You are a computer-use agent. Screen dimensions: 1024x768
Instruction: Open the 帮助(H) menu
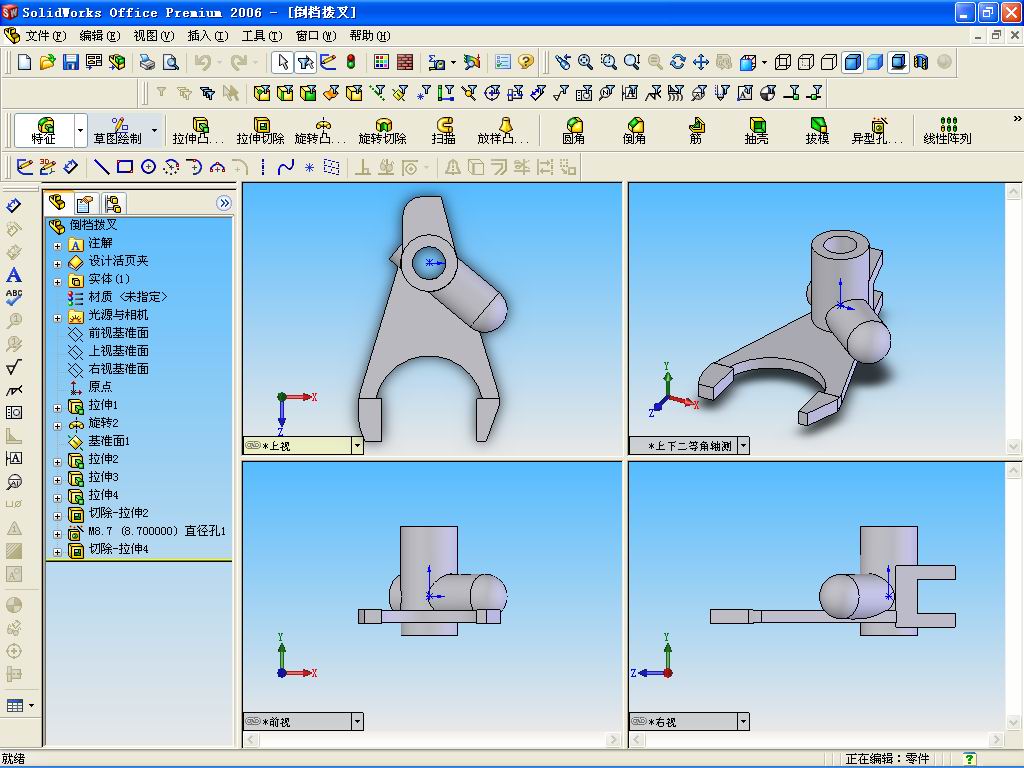370,35
